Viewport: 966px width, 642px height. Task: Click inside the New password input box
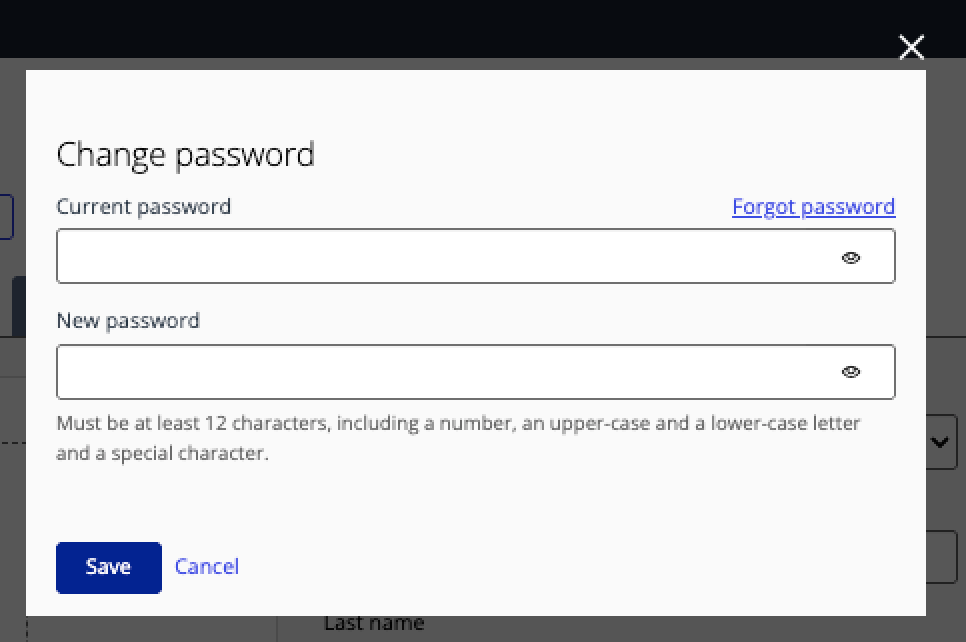[400, 371]
